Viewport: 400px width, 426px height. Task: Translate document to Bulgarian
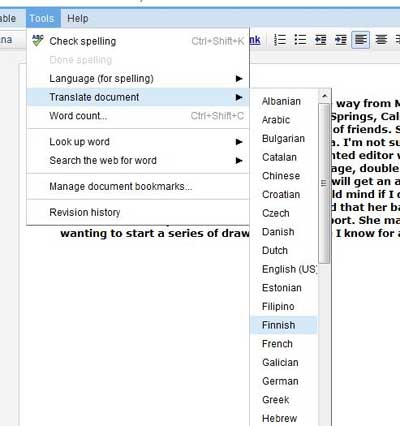pos(284,139)
